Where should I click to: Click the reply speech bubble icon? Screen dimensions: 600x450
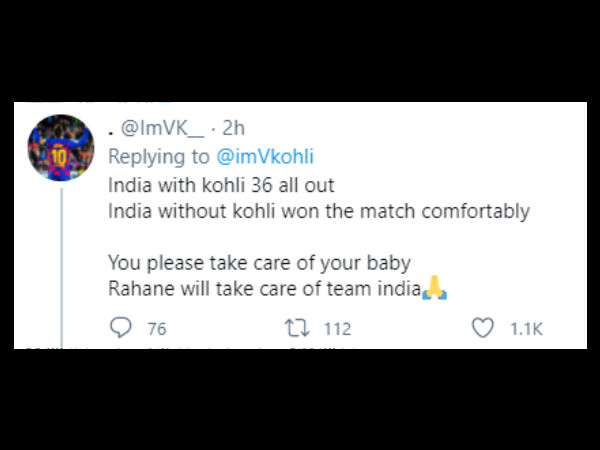point(121,328)
